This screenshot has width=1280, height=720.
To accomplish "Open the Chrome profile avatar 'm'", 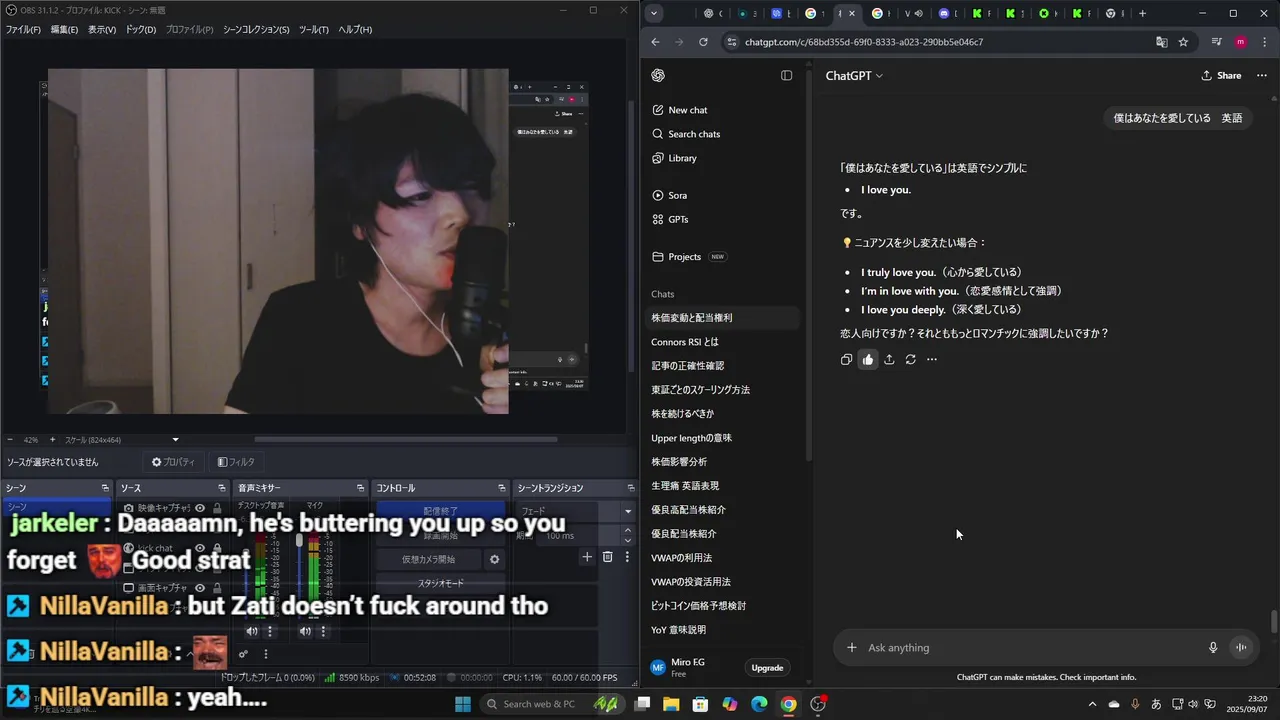I will [x=1241, y=42].
